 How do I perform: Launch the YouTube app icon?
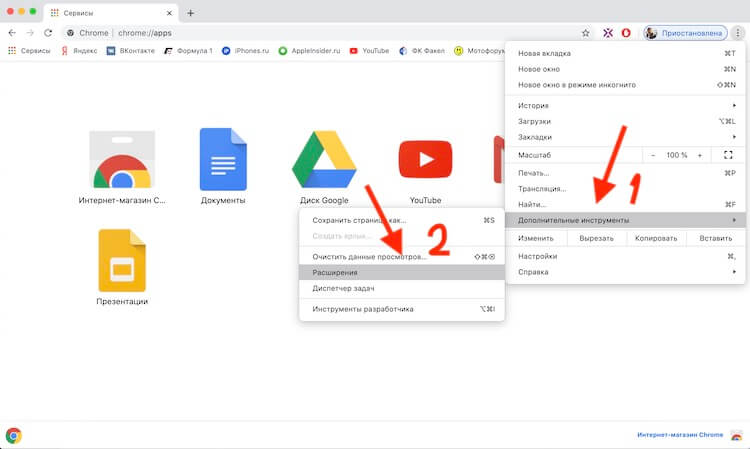tap(425, 159)
